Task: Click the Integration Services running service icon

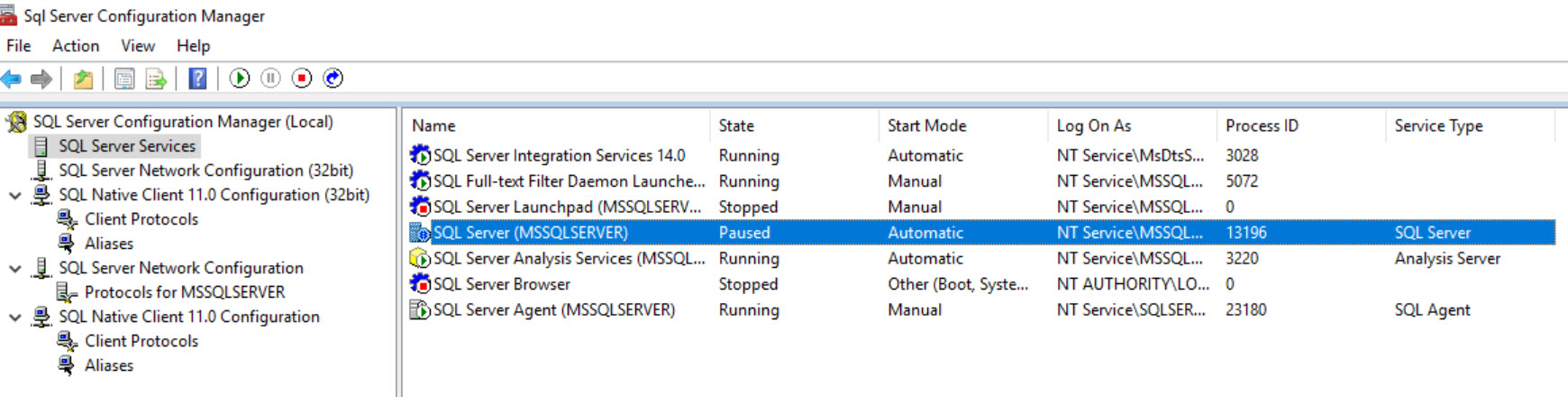Action: tap(420, 155)
